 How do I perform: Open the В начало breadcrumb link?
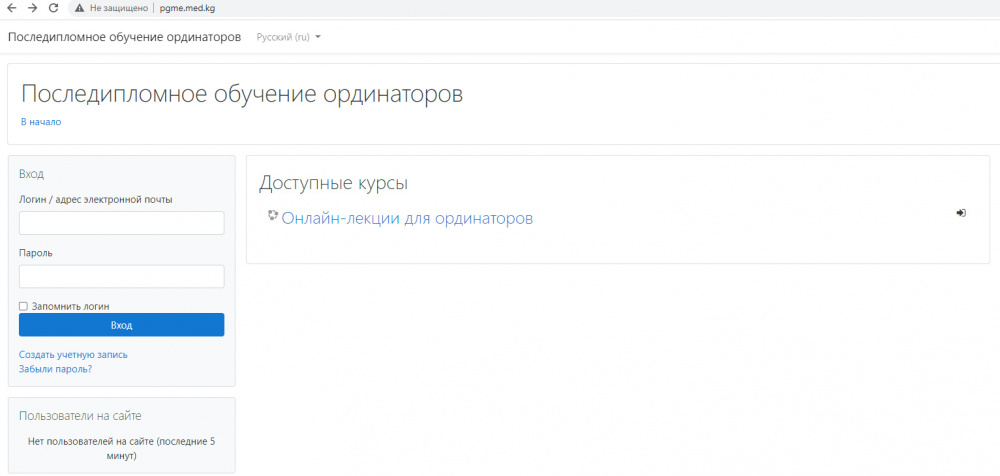[41, 122]
